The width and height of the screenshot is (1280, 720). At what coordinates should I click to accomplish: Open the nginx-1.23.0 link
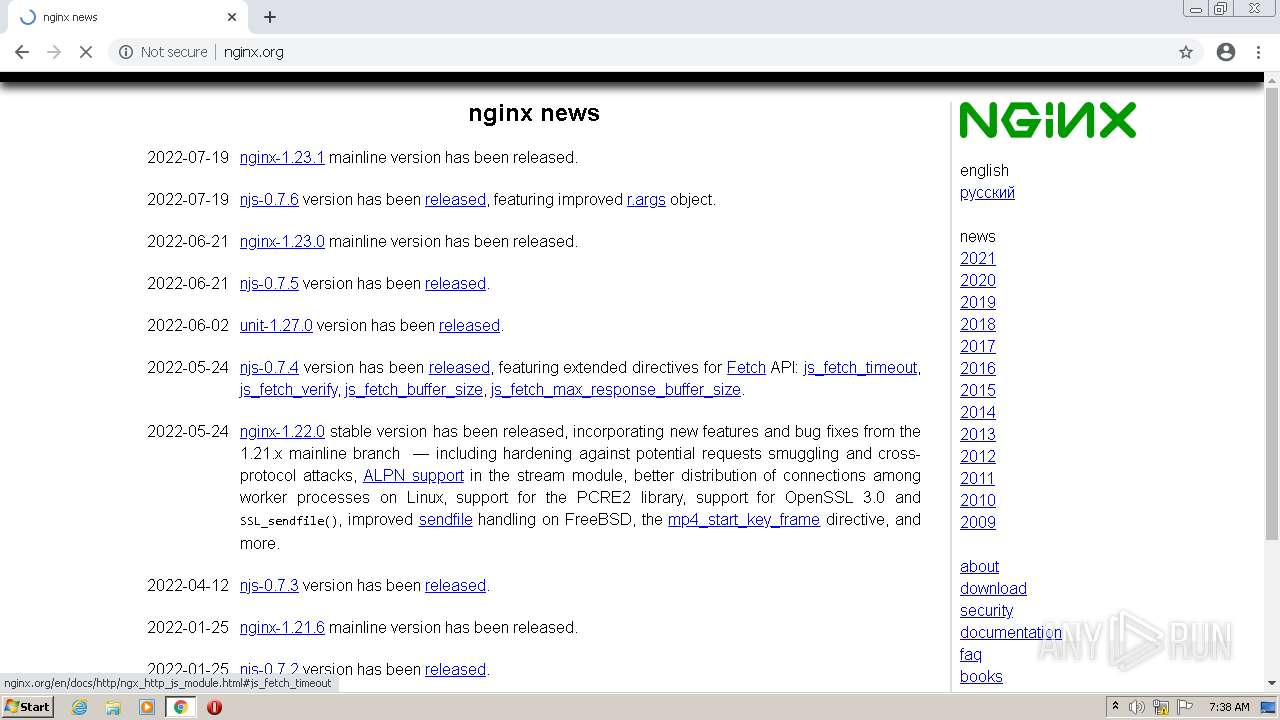(282, 241)
